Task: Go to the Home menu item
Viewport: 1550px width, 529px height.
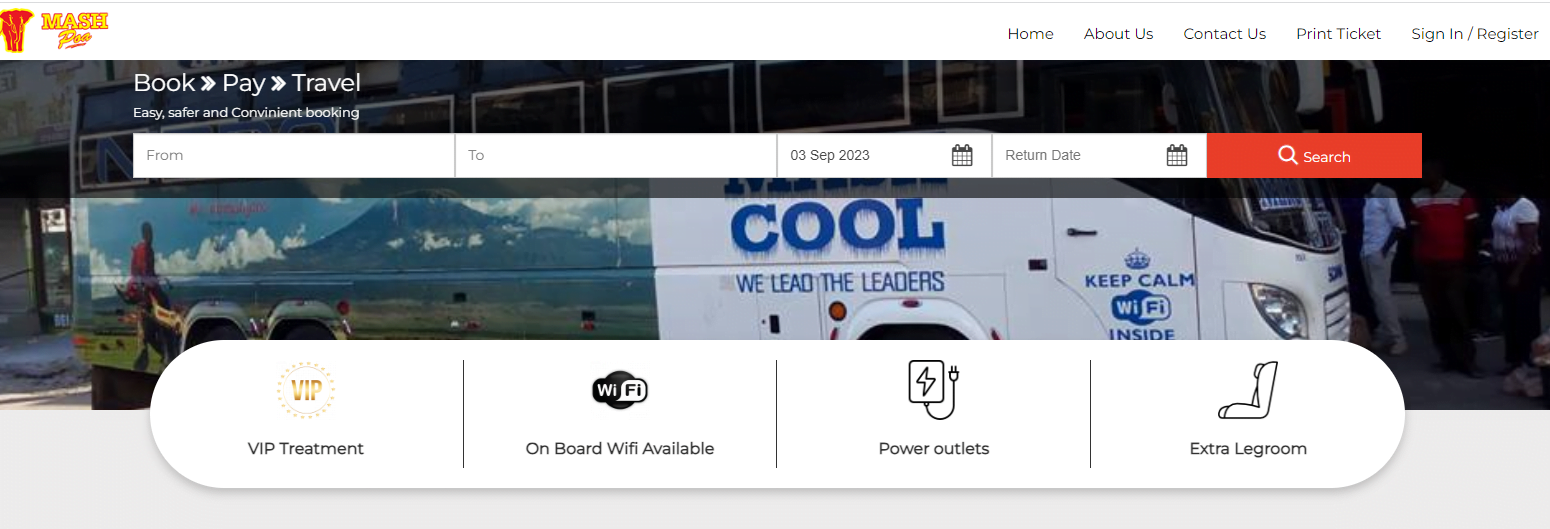Action: tap(1030, 34)
